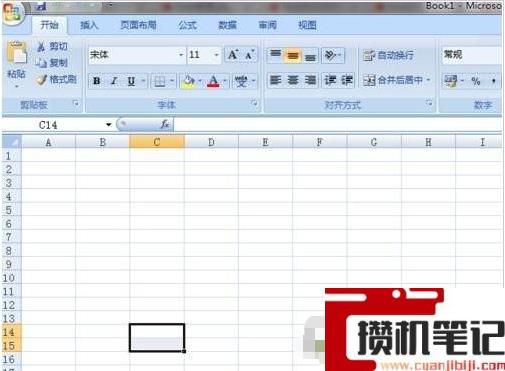
Task: Select Format Painter (格式刷) brush
Action: [x=56, y=79]
